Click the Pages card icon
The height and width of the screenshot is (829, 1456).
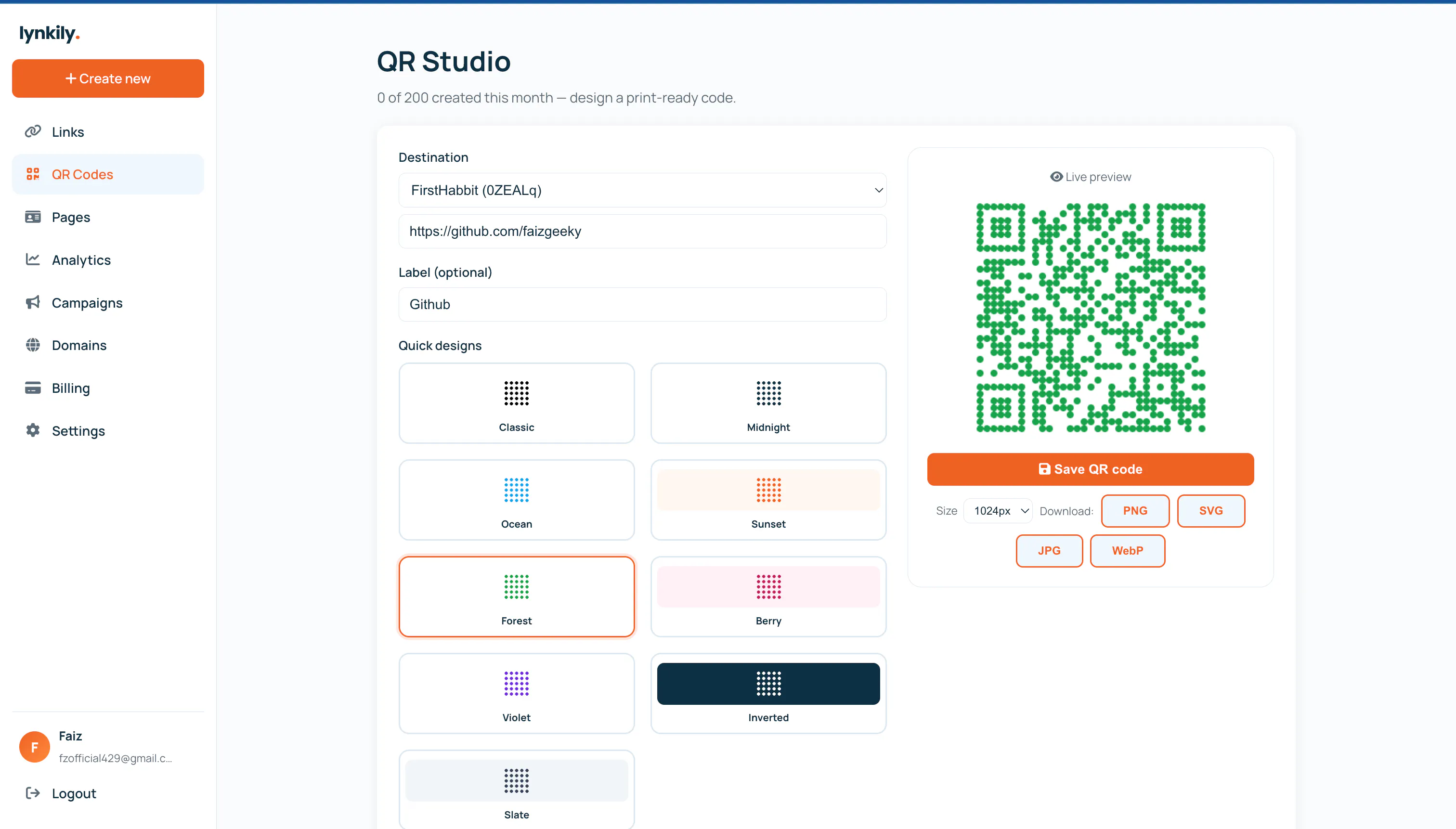[33, 217]
